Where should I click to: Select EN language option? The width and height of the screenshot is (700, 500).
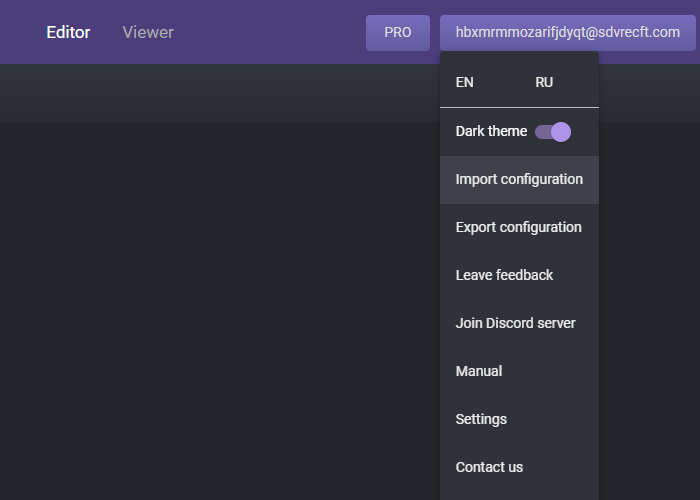(x=464, y=82)
